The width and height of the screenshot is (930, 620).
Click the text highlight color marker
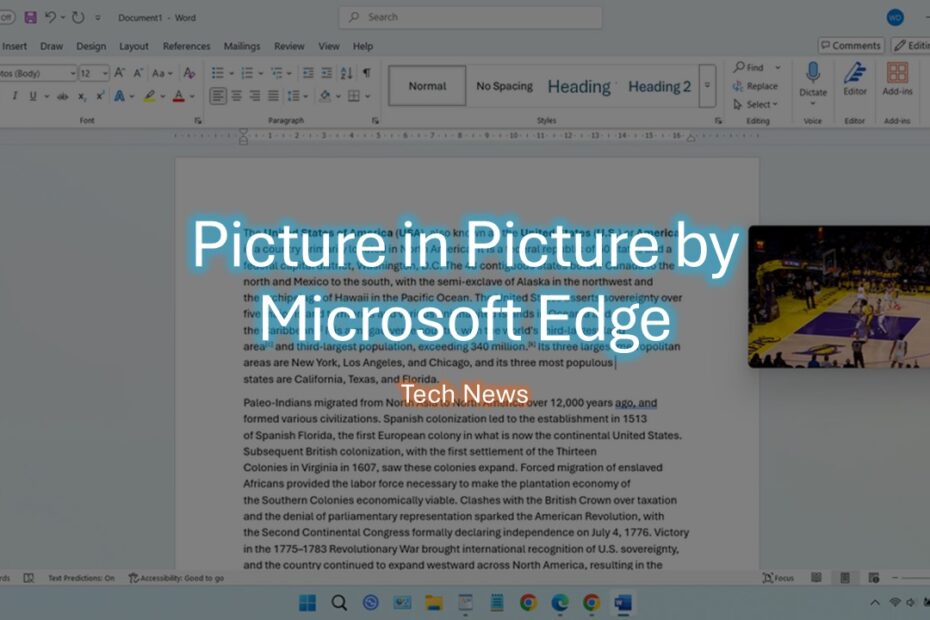point(149,96)
